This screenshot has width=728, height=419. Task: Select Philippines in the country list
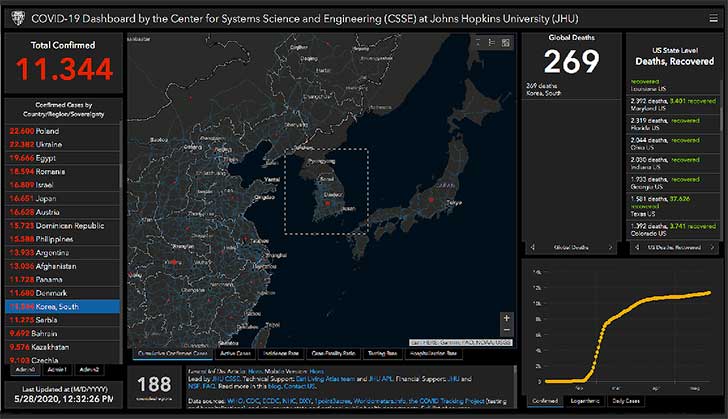(63, 239)
